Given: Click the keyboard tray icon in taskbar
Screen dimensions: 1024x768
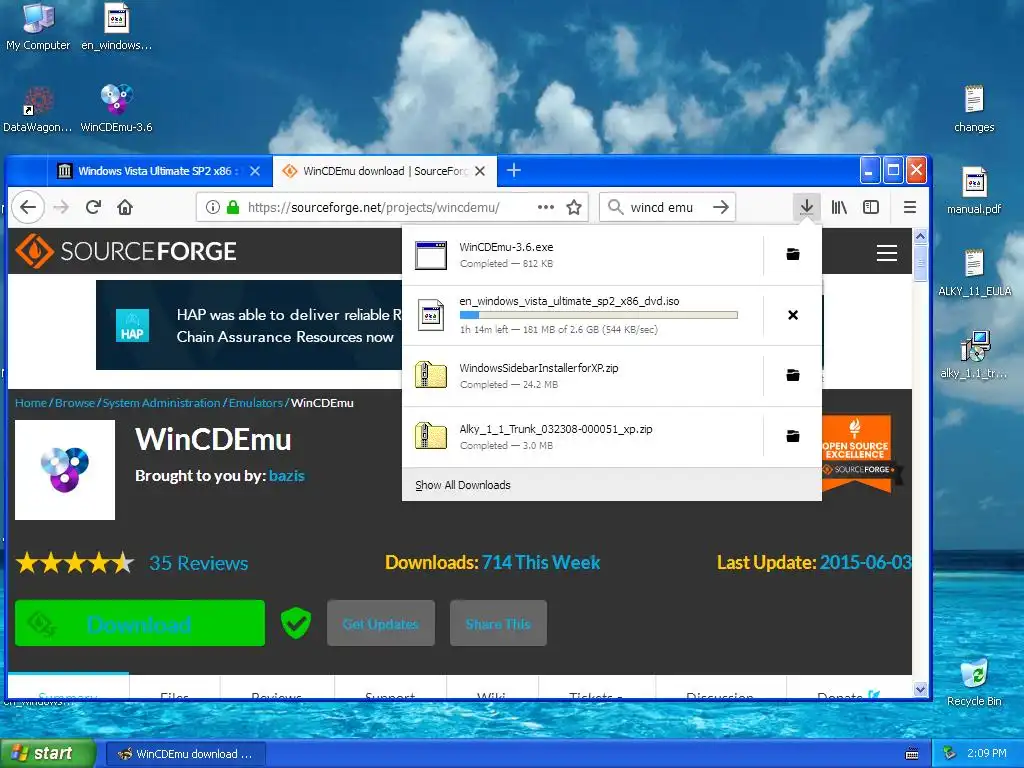Looking at the screenshot, I should (x=912, y=754).
